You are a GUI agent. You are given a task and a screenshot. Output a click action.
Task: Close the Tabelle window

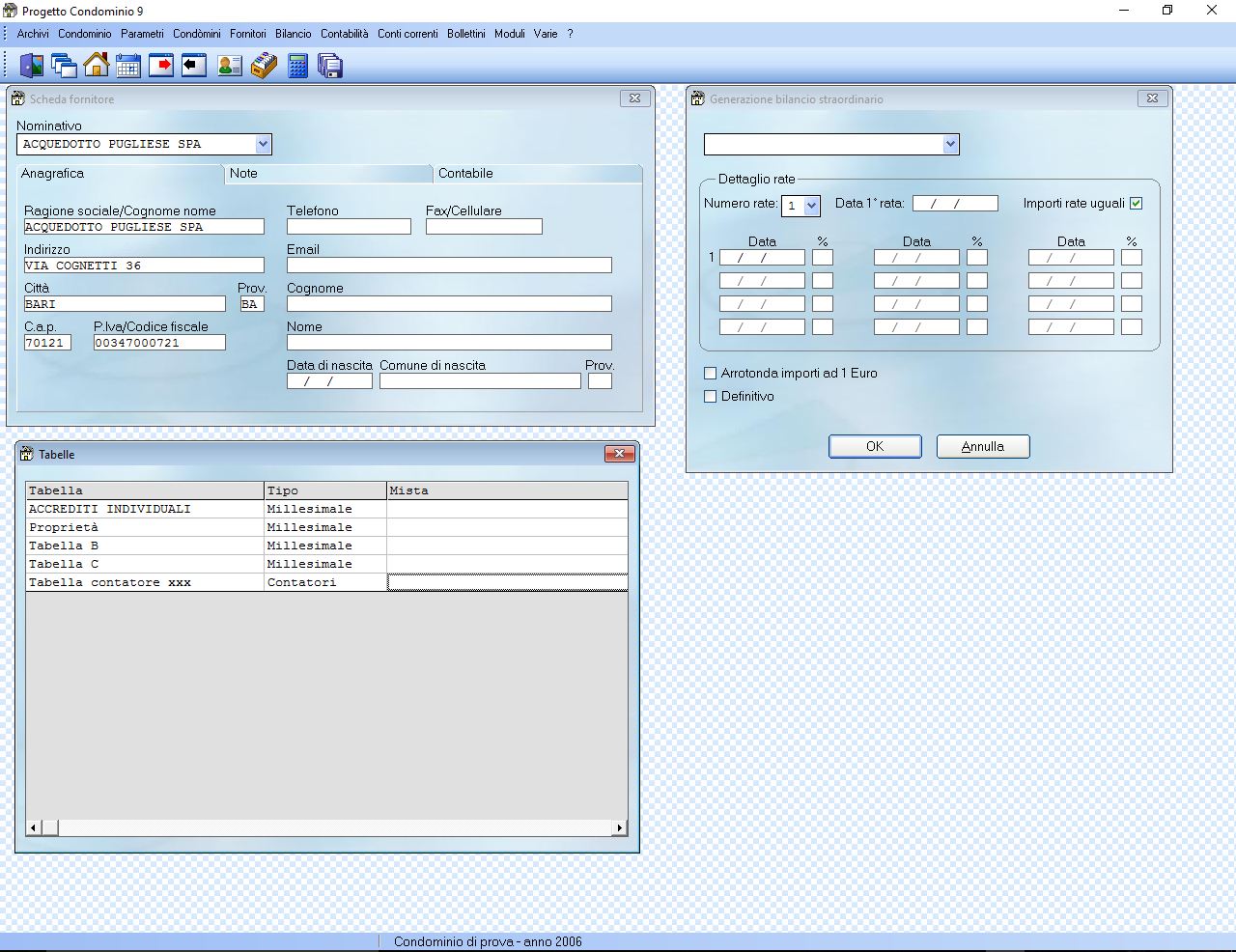click(x=619, y=454)
